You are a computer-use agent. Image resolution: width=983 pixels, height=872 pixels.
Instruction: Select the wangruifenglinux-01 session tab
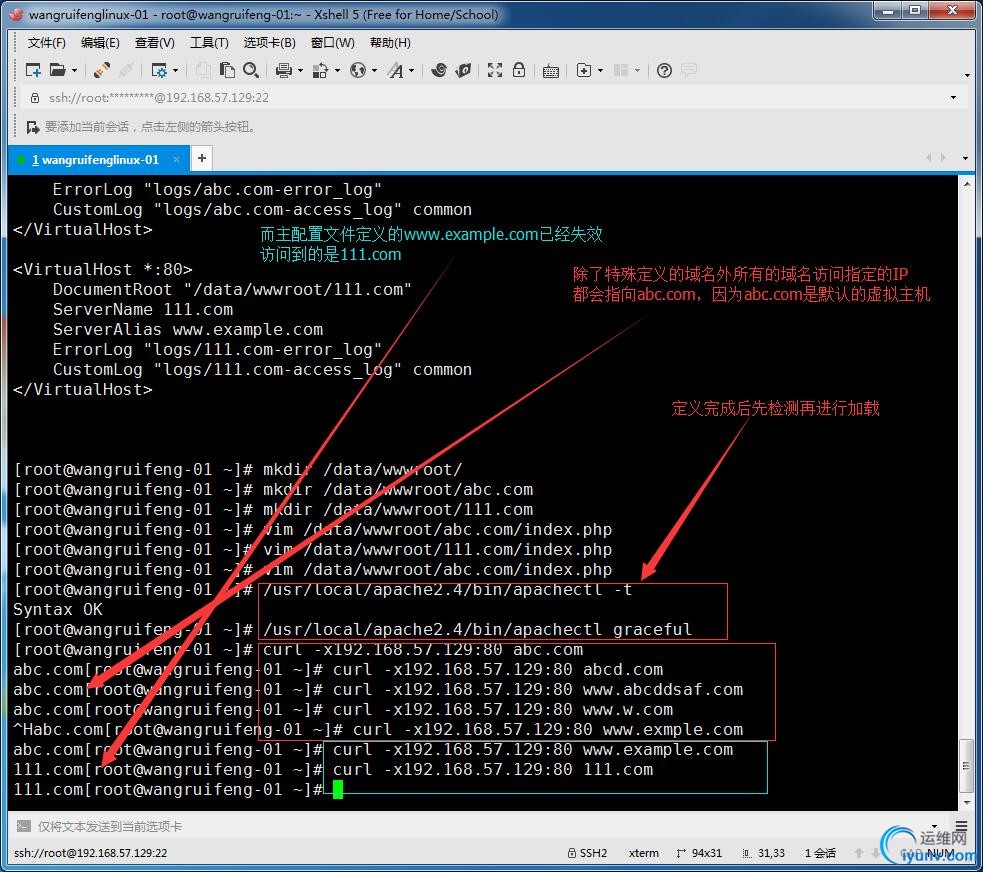[x=98, y=159]
